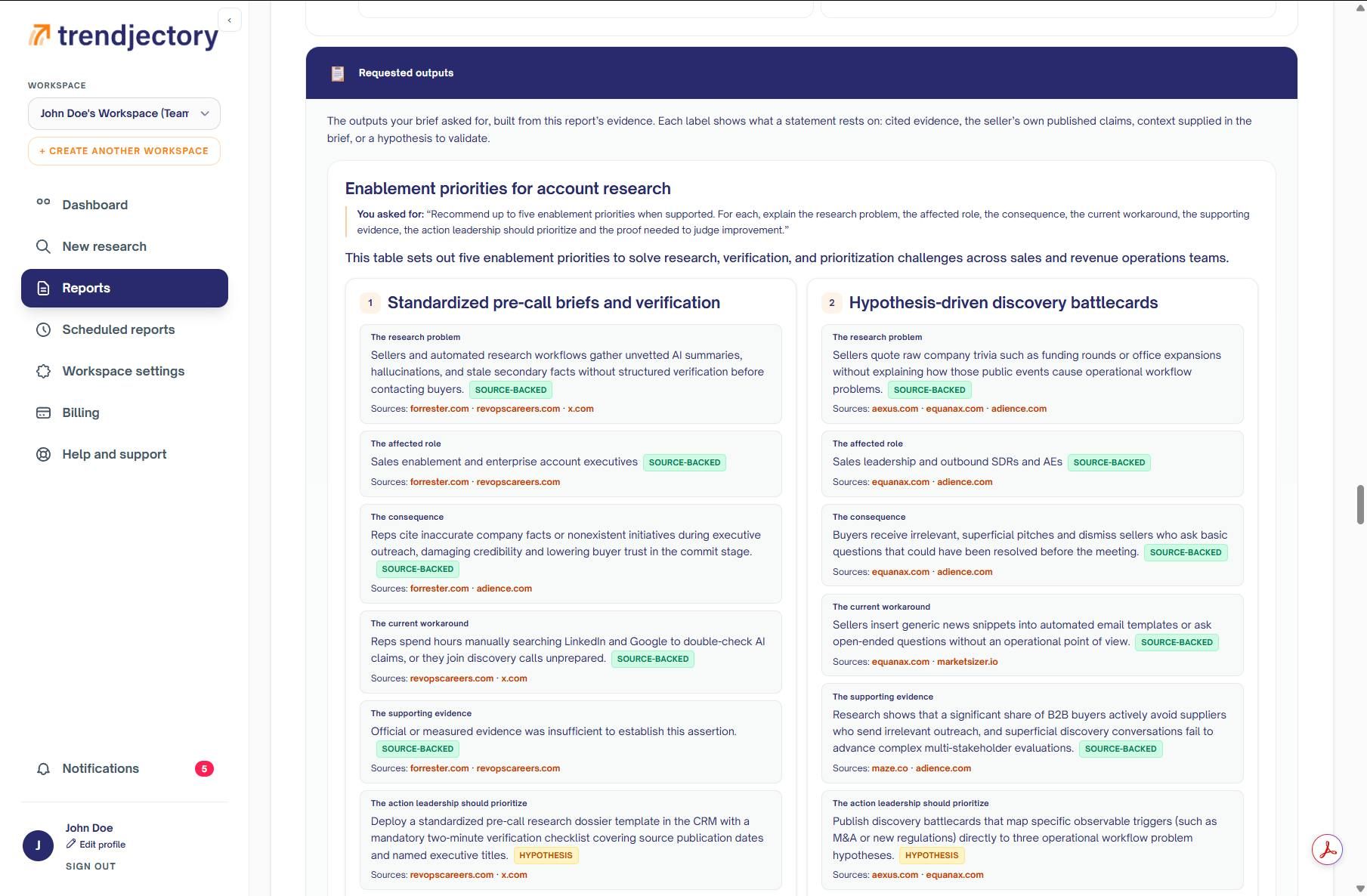Image resolution: width=1367 pixels, height=896 pixels.
Task: Click the number 2 priority badge
Action: (831, 303)
